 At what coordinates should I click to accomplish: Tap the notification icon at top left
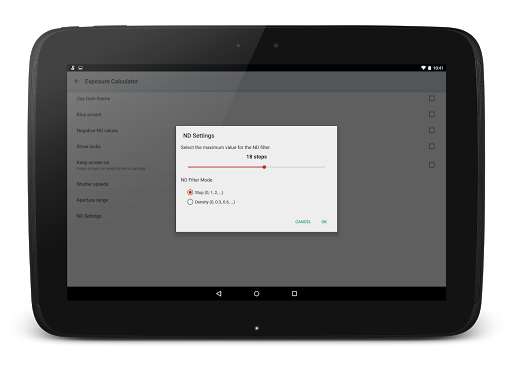[x=73, y=68]
